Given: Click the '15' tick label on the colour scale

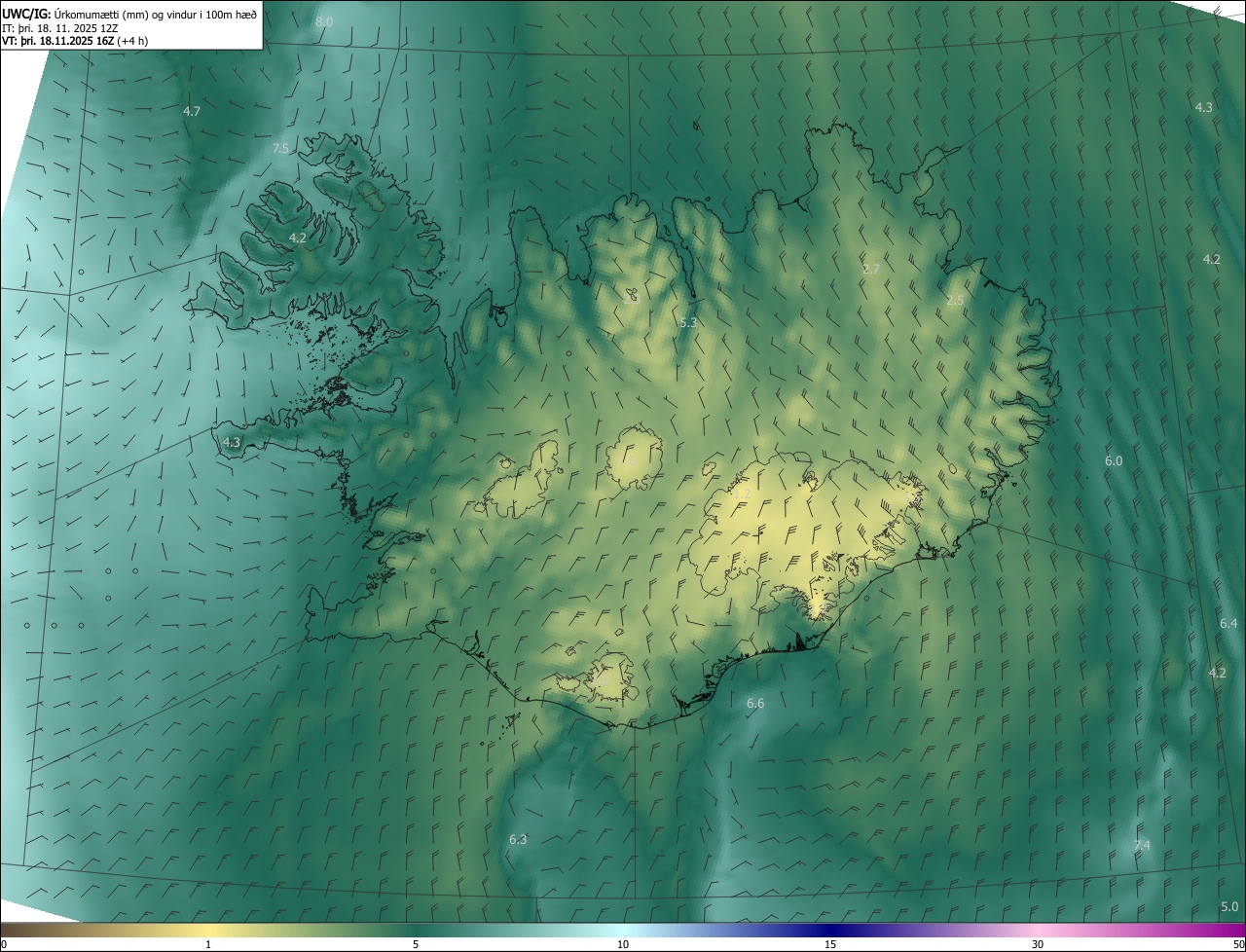Looking at the screenshot, I should (x=830, y=944).
